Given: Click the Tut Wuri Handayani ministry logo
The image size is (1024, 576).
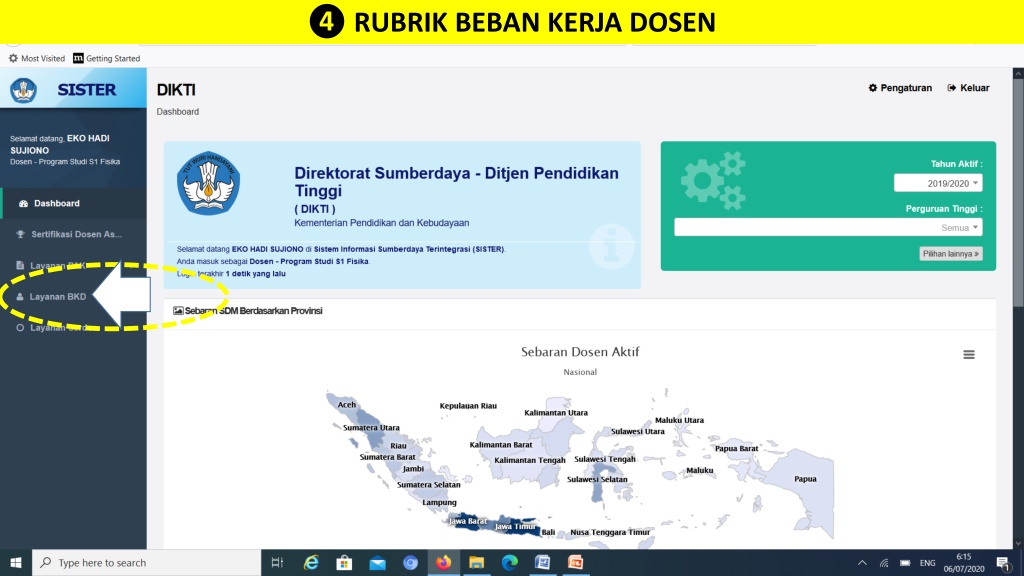Looking at the screenshot, I should [x=208, y=184].
